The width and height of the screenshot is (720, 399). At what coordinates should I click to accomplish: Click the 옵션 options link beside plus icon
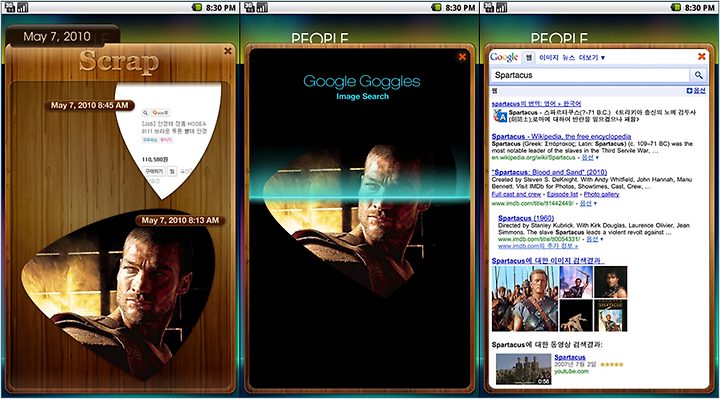699,90
